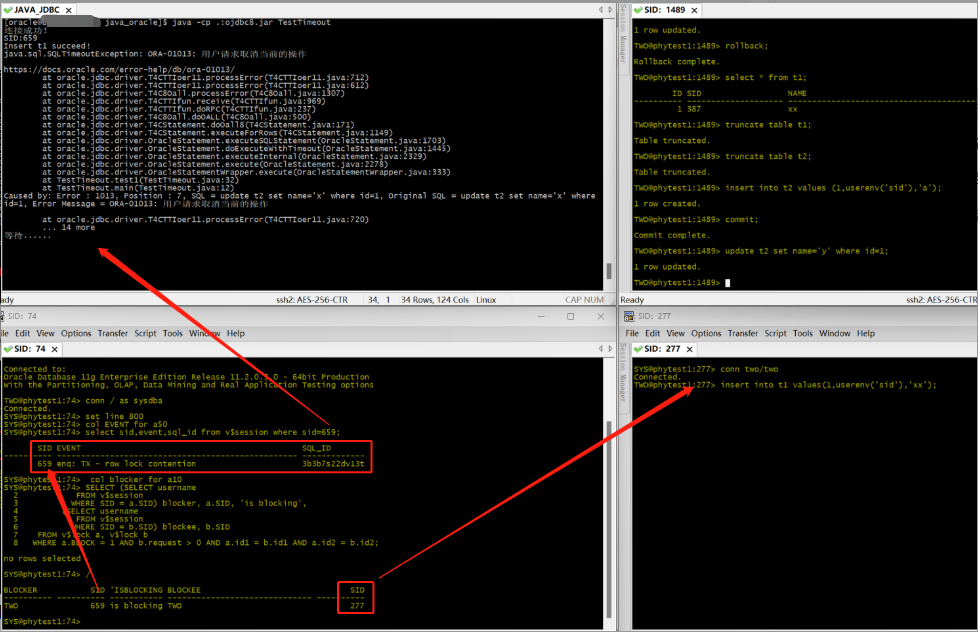978x632 pixels.
Task: Click SQL_ID value 3b3b7s22dv13t
Action: 333,464
